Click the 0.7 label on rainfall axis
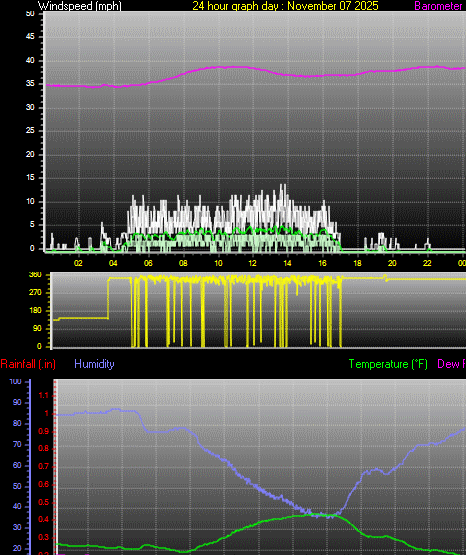Screen dimensions: 466x555 point(43,467)
